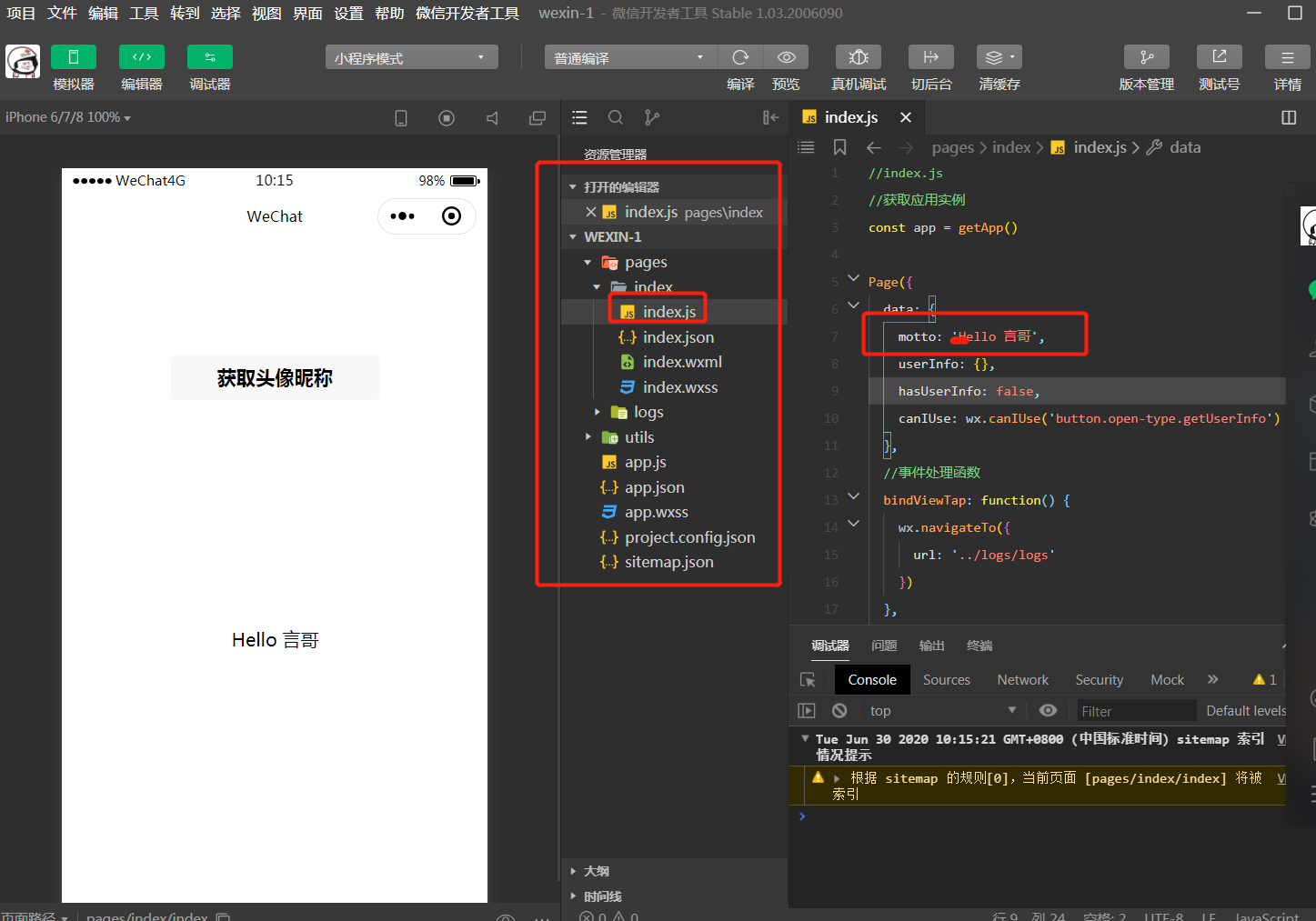
Task: Open the Network devtools tab
Action: coord(1022,679)
